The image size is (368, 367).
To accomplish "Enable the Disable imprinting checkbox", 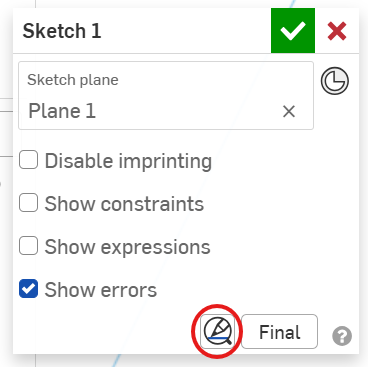I will point(28,160).
